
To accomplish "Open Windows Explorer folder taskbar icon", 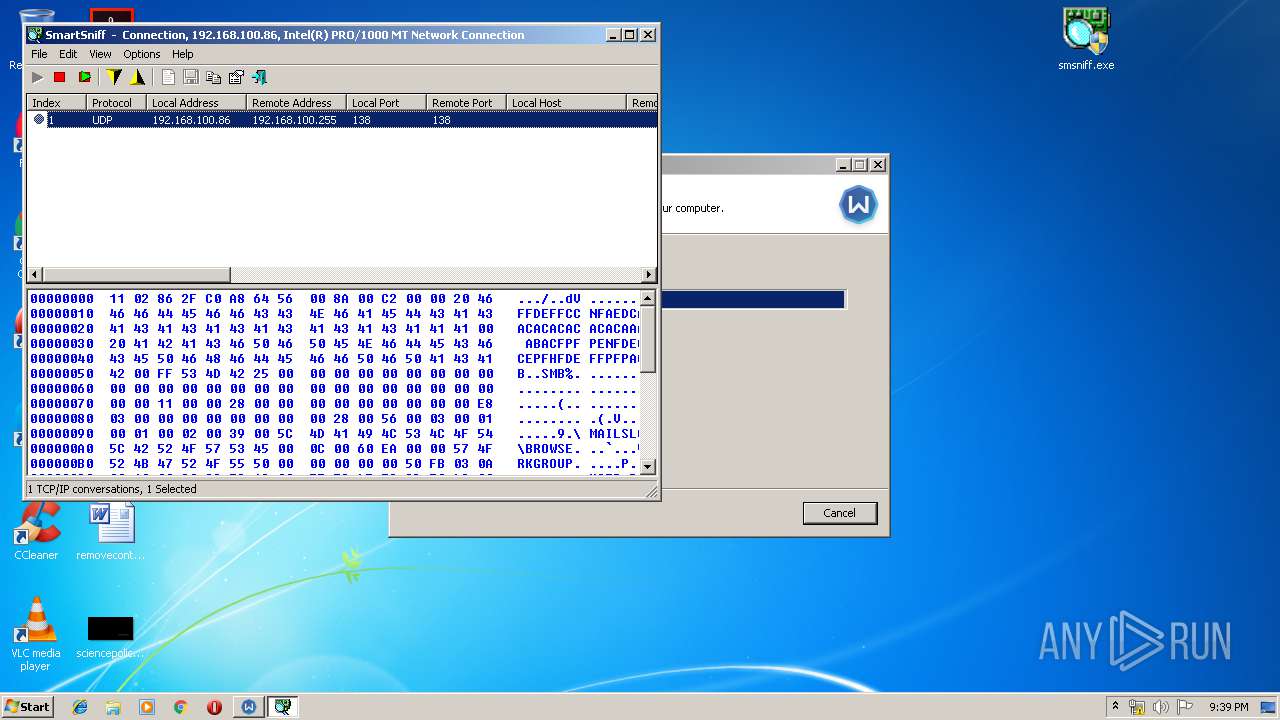I will click(113, 707).
